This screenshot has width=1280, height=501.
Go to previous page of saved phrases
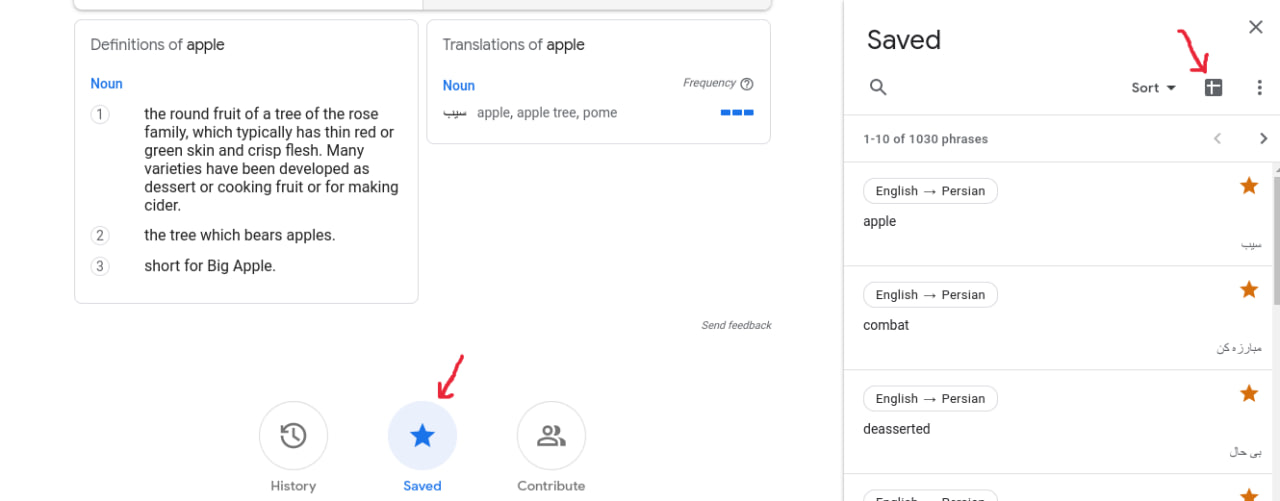[x=1217, y=139]
